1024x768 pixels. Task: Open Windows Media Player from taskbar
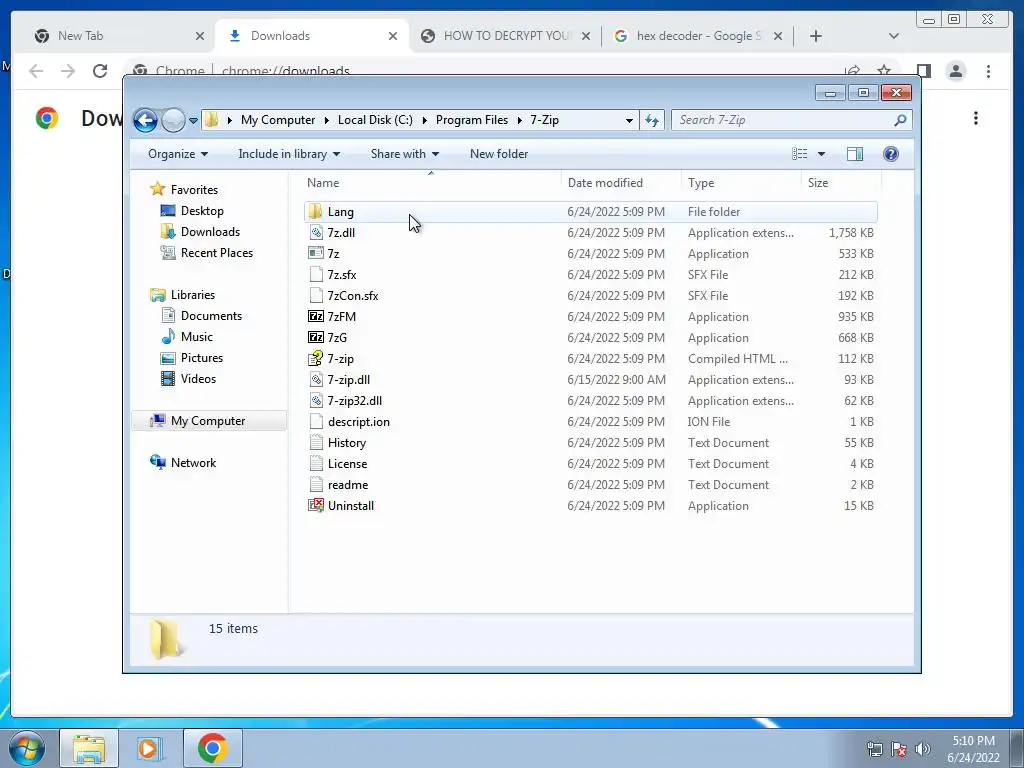(150, 748)
